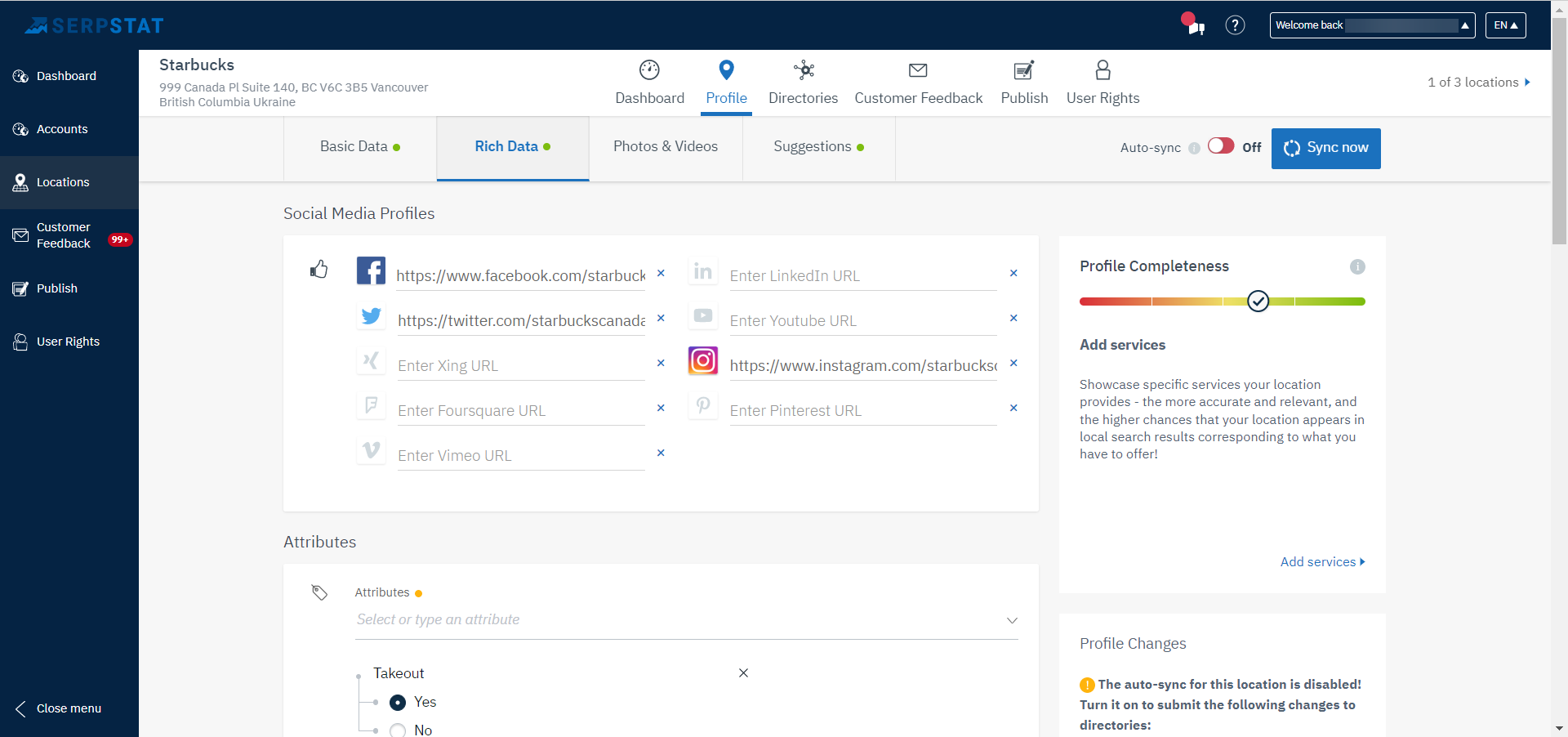Open Publish in the sidebar
Image resolution: width=1568 pixels, height=737 pixels.
point(69,288)
